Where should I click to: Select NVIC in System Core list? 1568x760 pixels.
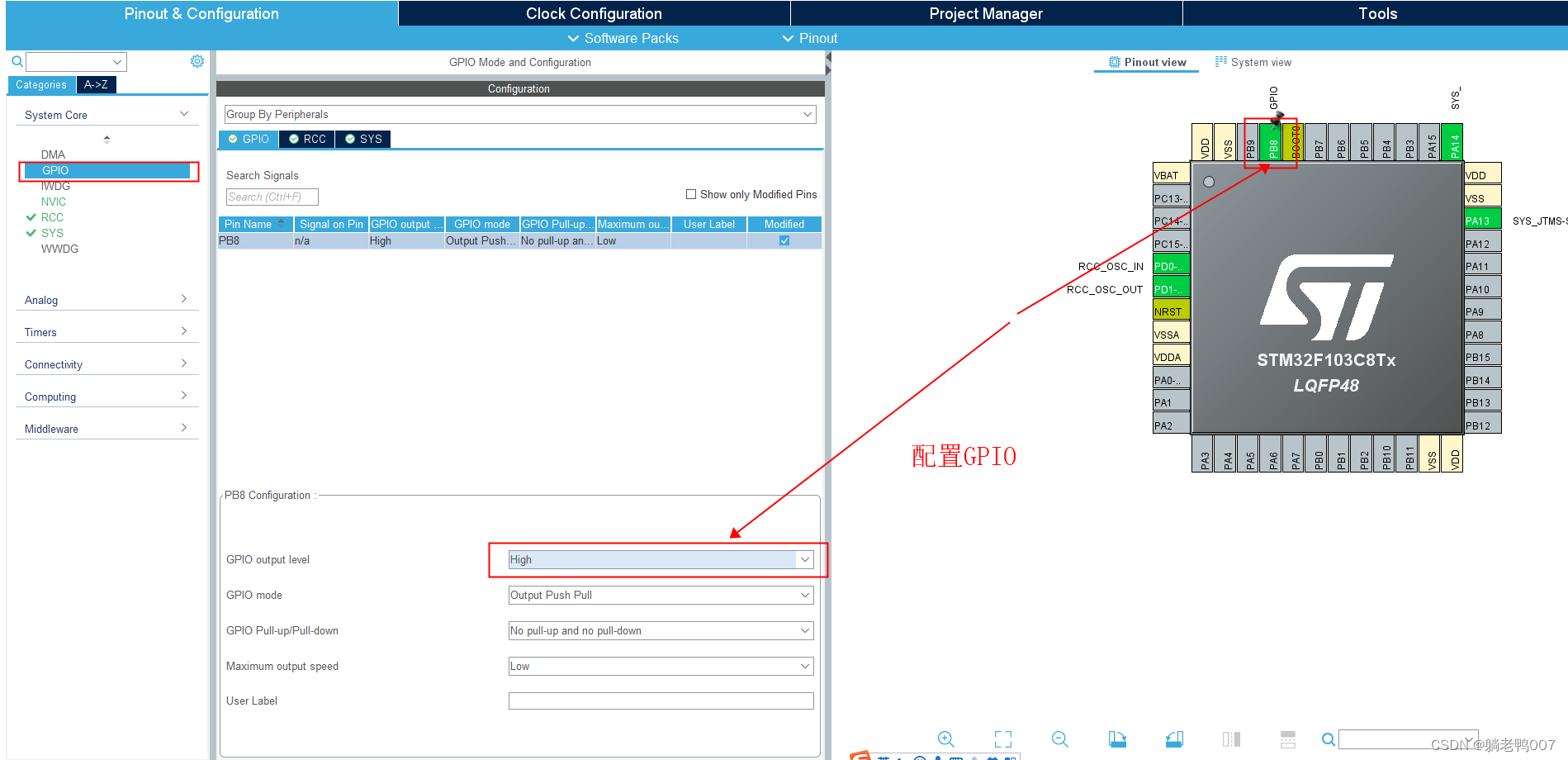tap(54, 202)
